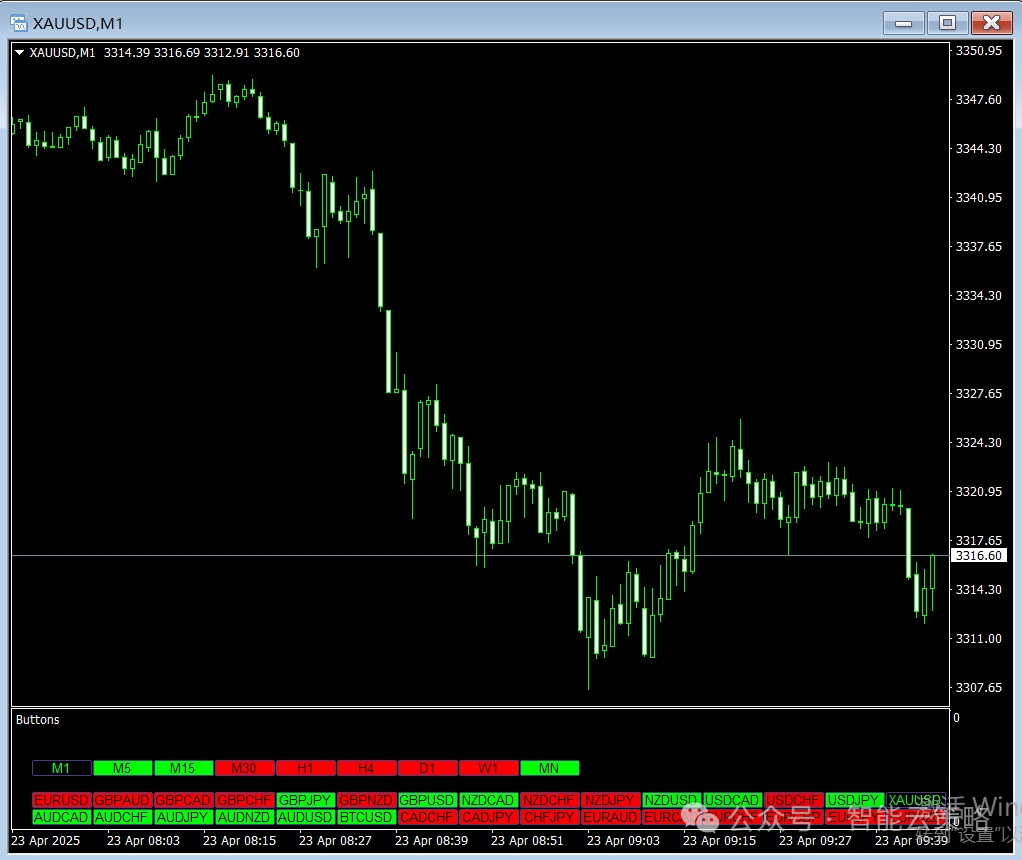The image size is (1022, 860).
Task: Open the GBPCHF symbol chart
Action: click(244, 800)
